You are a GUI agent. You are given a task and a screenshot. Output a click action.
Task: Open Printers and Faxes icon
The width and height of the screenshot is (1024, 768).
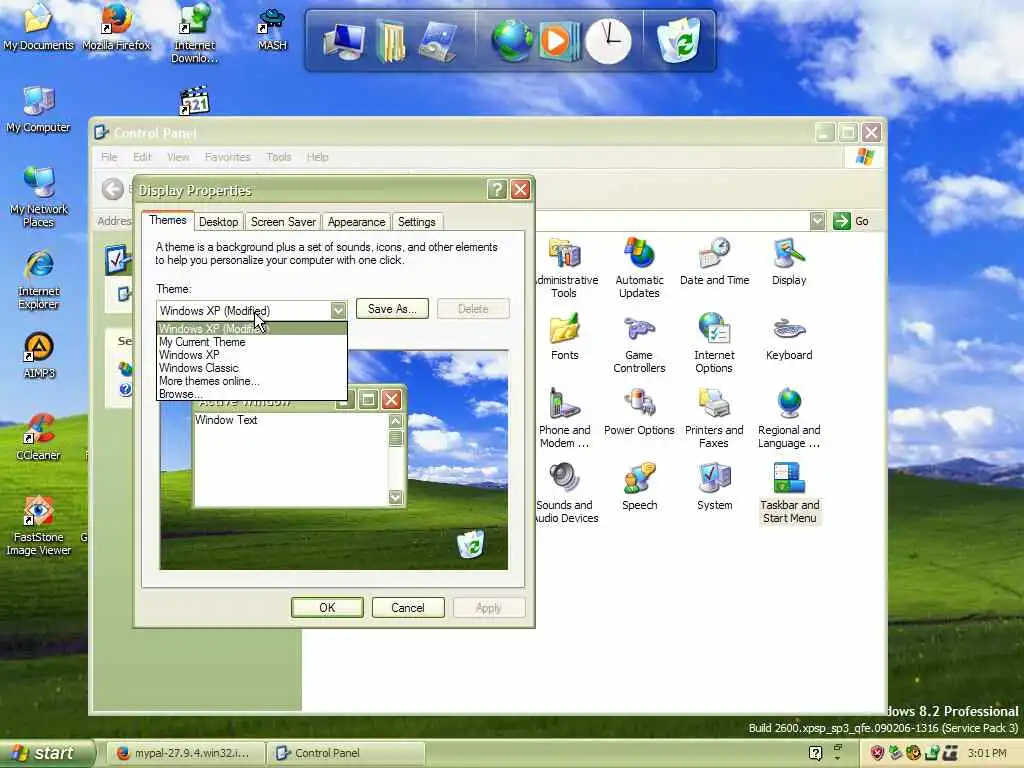tap(714, 418)
